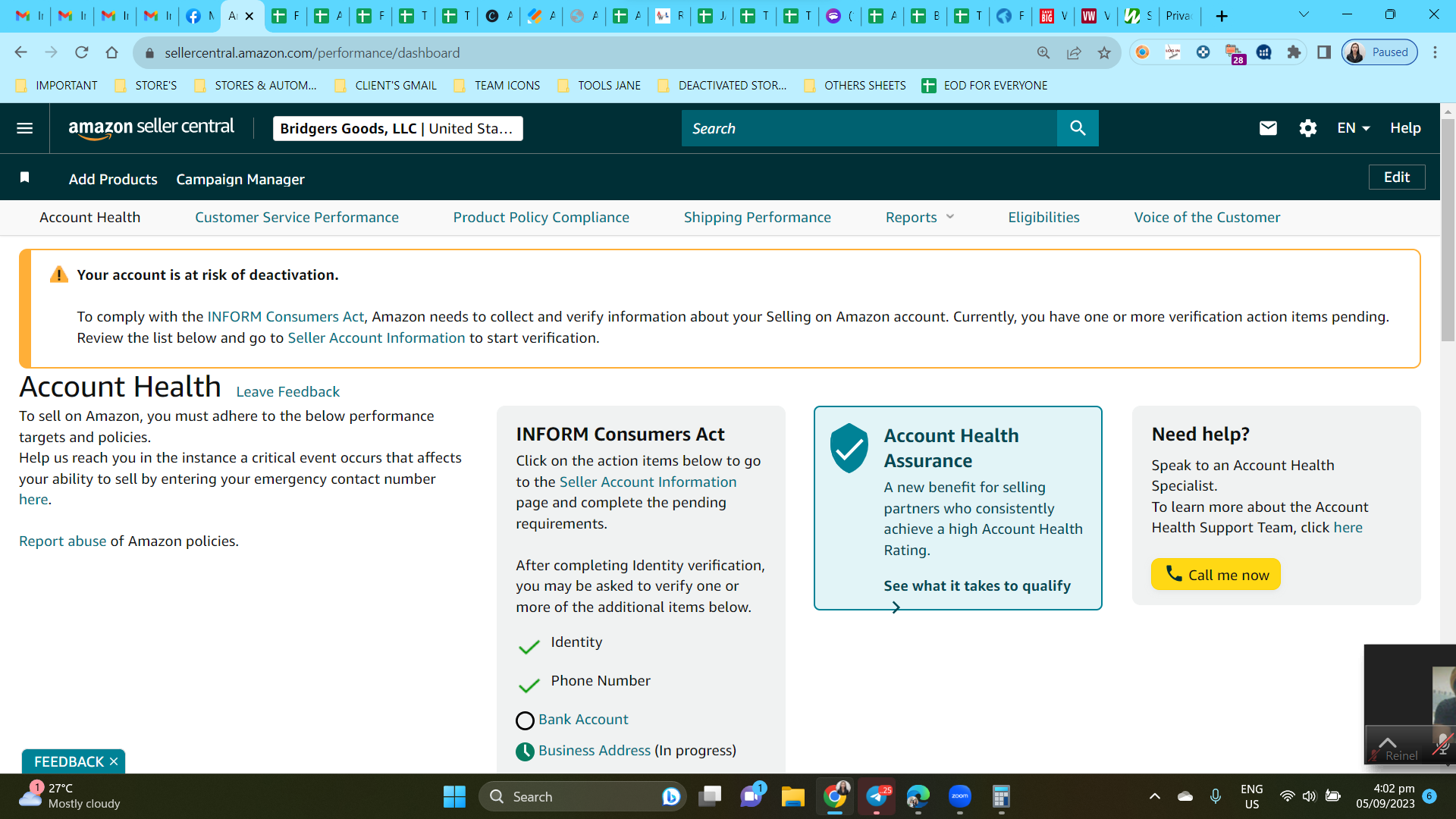Click the search magnifier button
This screenshot has height=819, width=1456.
pos(1078,128)
